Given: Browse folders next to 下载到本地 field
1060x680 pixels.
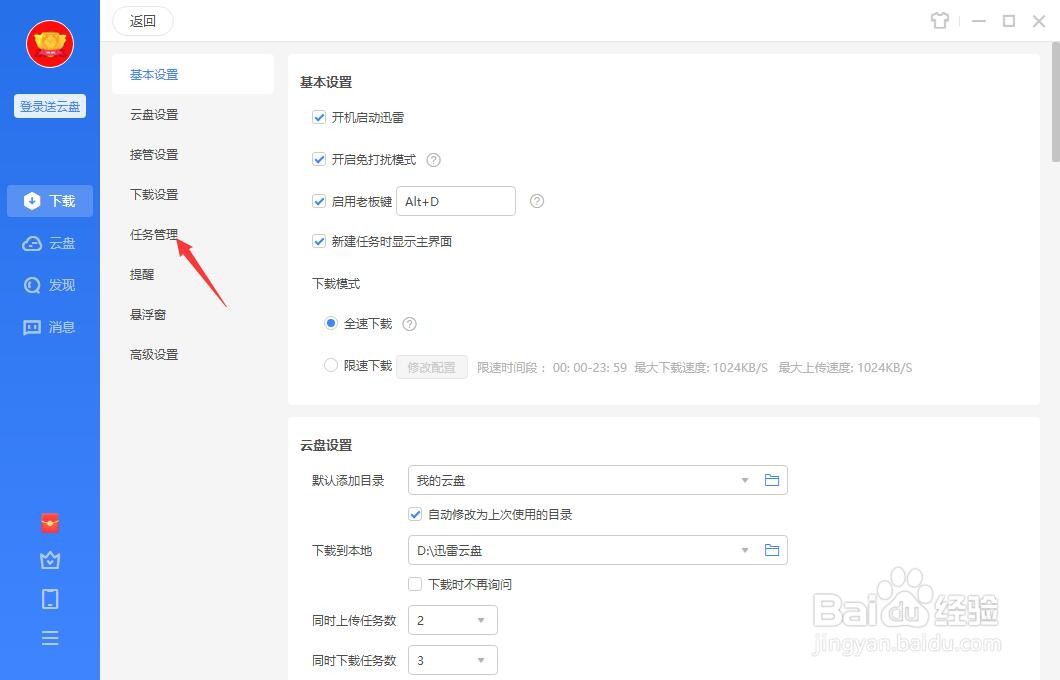Looking at the screenshot, I should click(x=771, y=549).
